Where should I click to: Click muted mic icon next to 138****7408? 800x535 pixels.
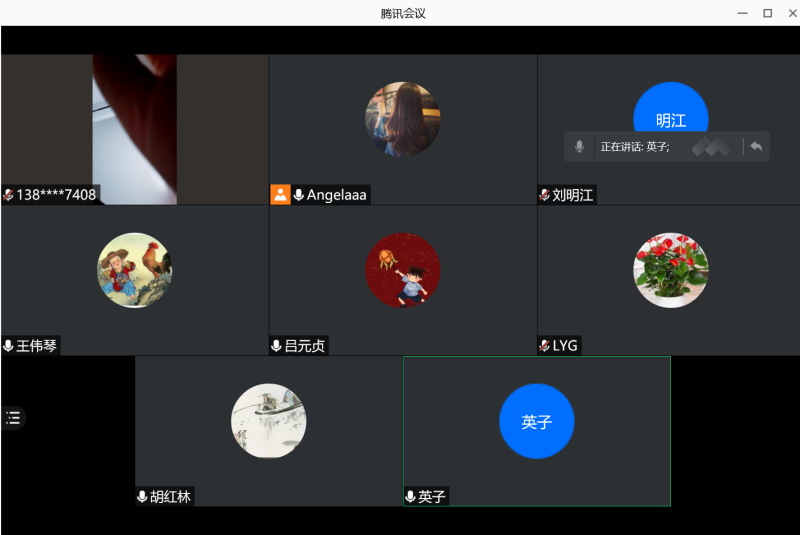tap(8, 194)
